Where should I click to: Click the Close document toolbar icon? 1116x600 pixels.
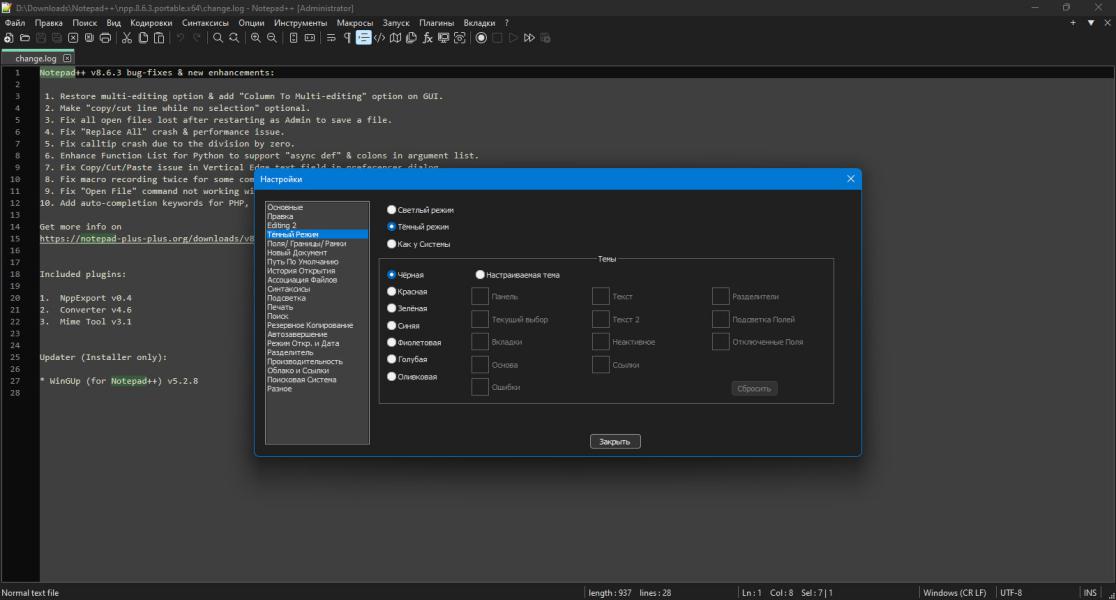click(73, 38)
